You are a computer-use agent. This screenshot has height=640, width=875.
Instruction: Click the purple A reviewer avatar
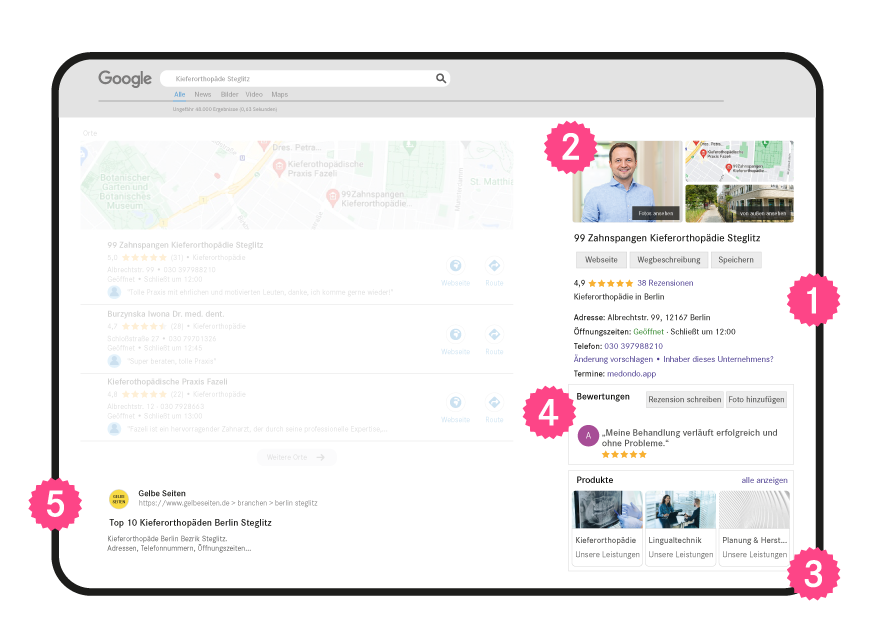click(x=588, y=436)
